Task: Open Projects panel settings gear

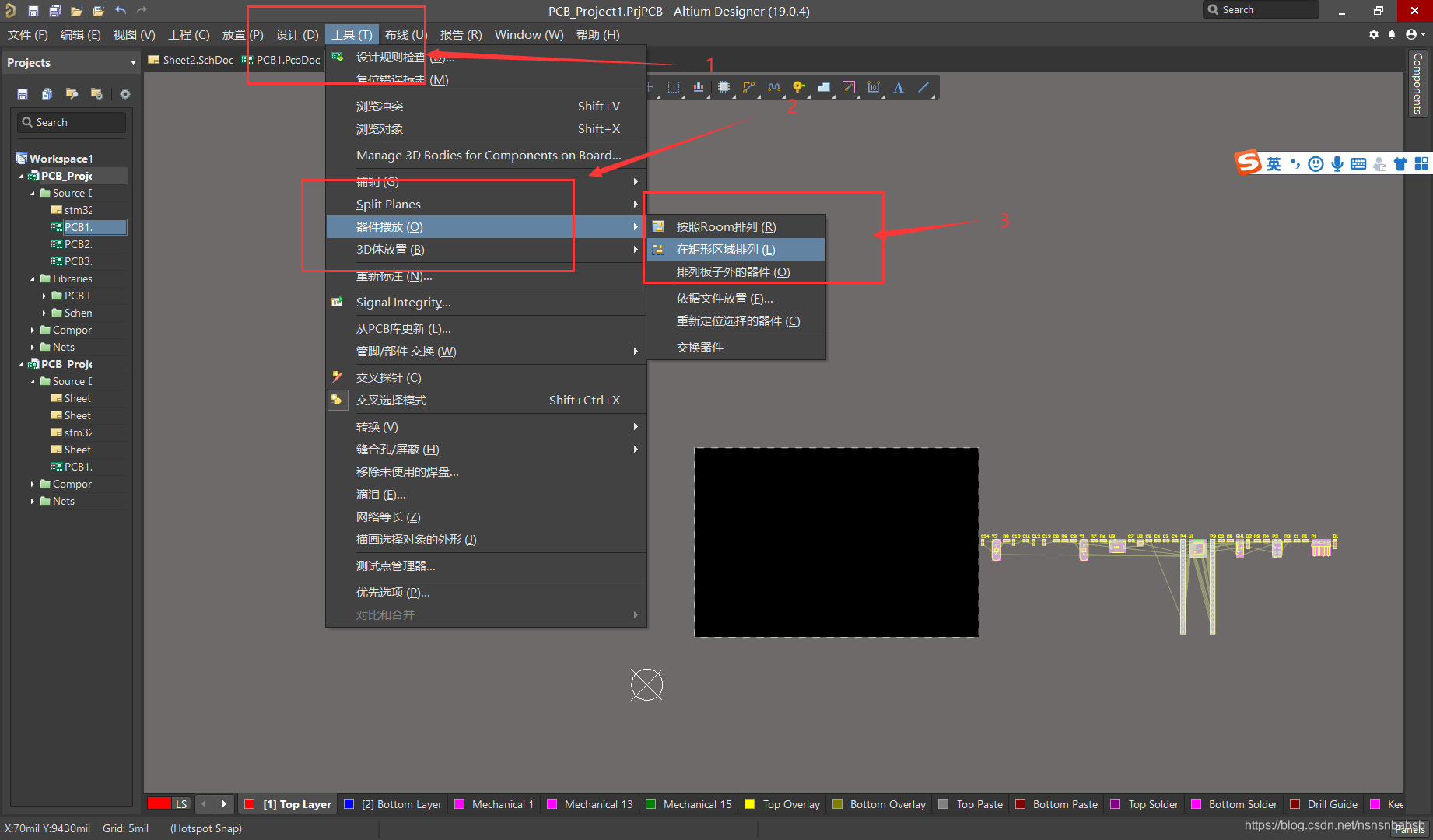Action: pyautogui.click(x=125, y=94)
